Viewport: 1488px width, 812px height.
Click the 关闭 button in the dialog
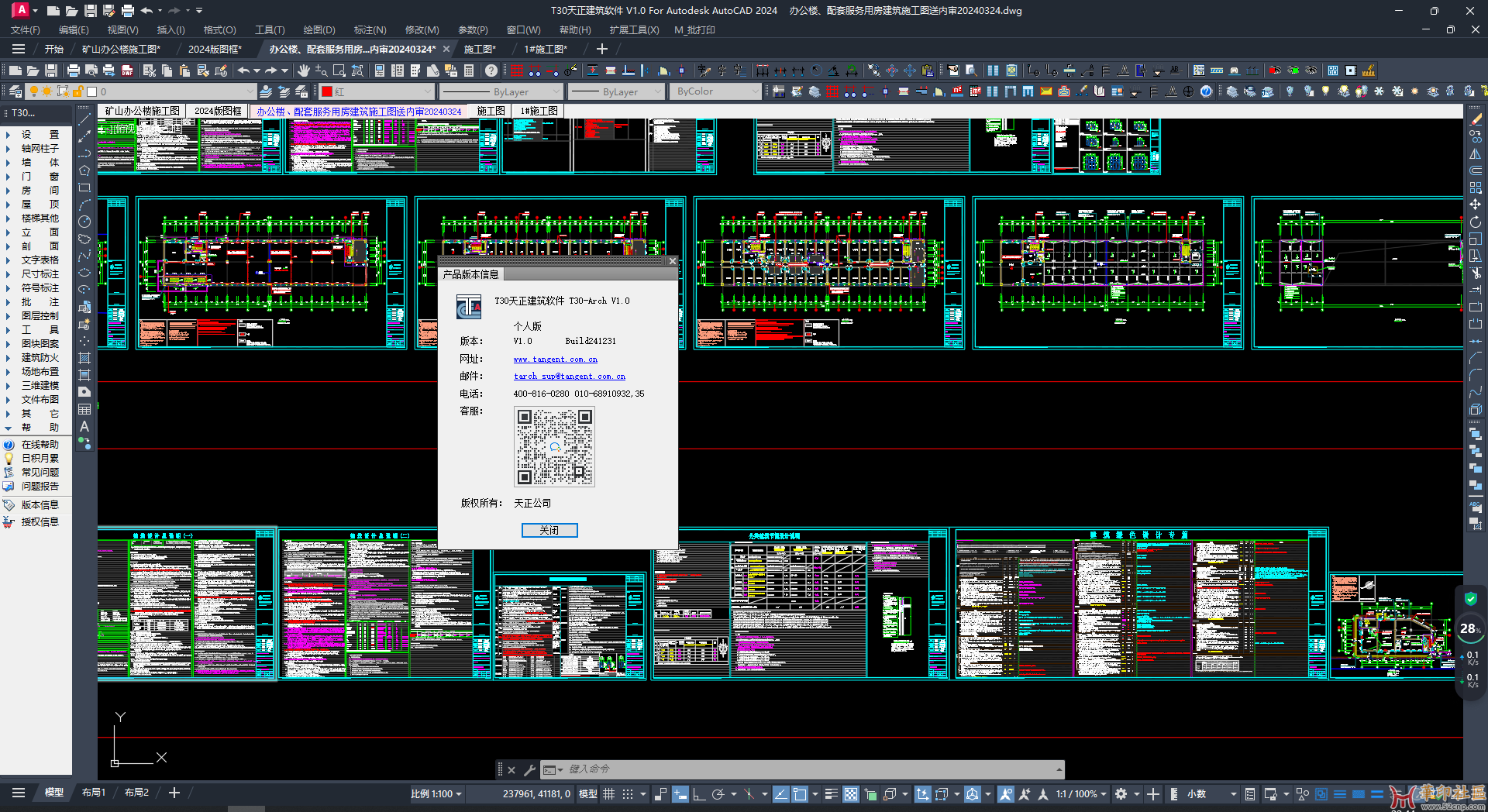(x=549, y=530)
